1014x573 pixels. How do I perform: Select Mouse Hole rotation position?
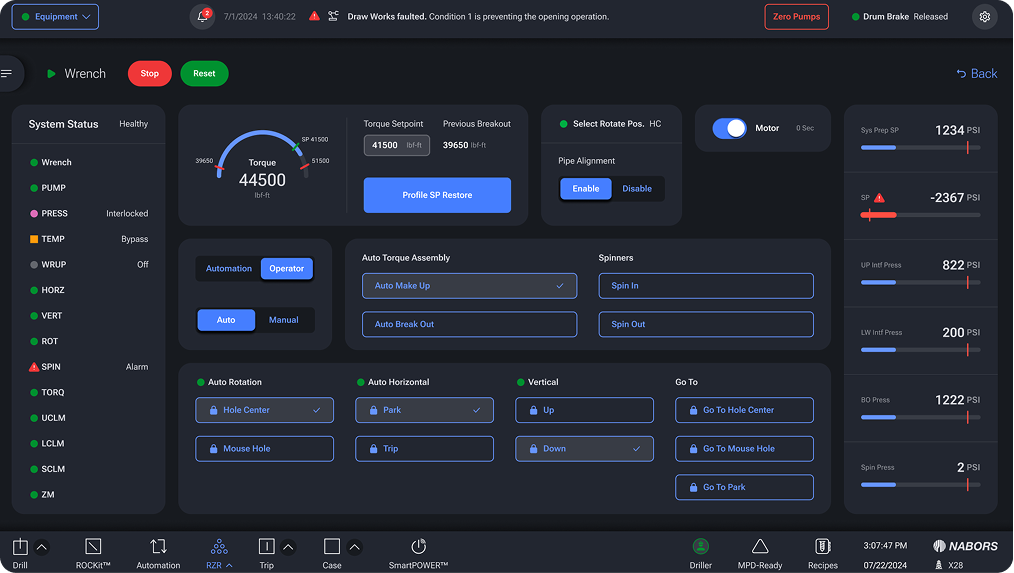(x=264, y=449)
